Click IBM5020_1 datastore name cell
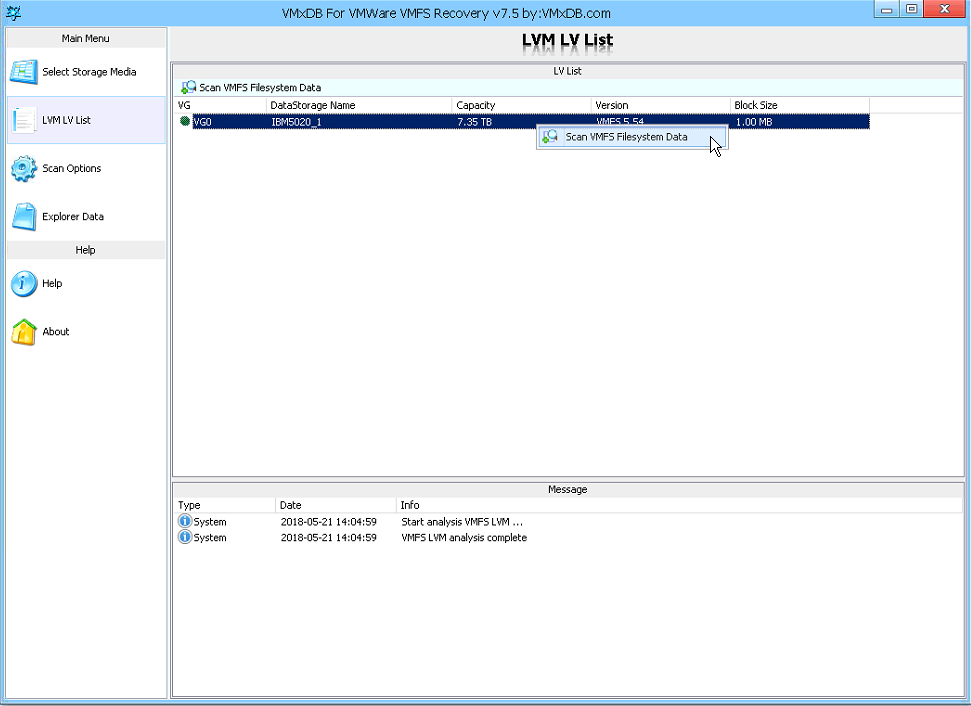Image resolution: width=971 pixels, height=706 pixels. [296, 122]
